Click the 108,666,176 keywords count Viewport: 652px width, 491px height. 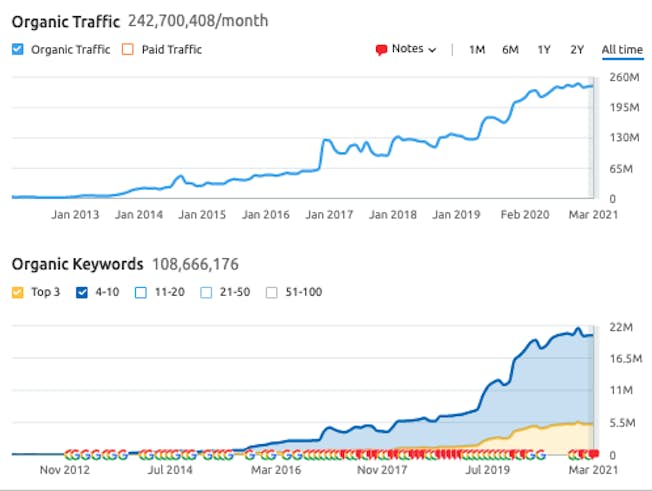pos(195,264)
